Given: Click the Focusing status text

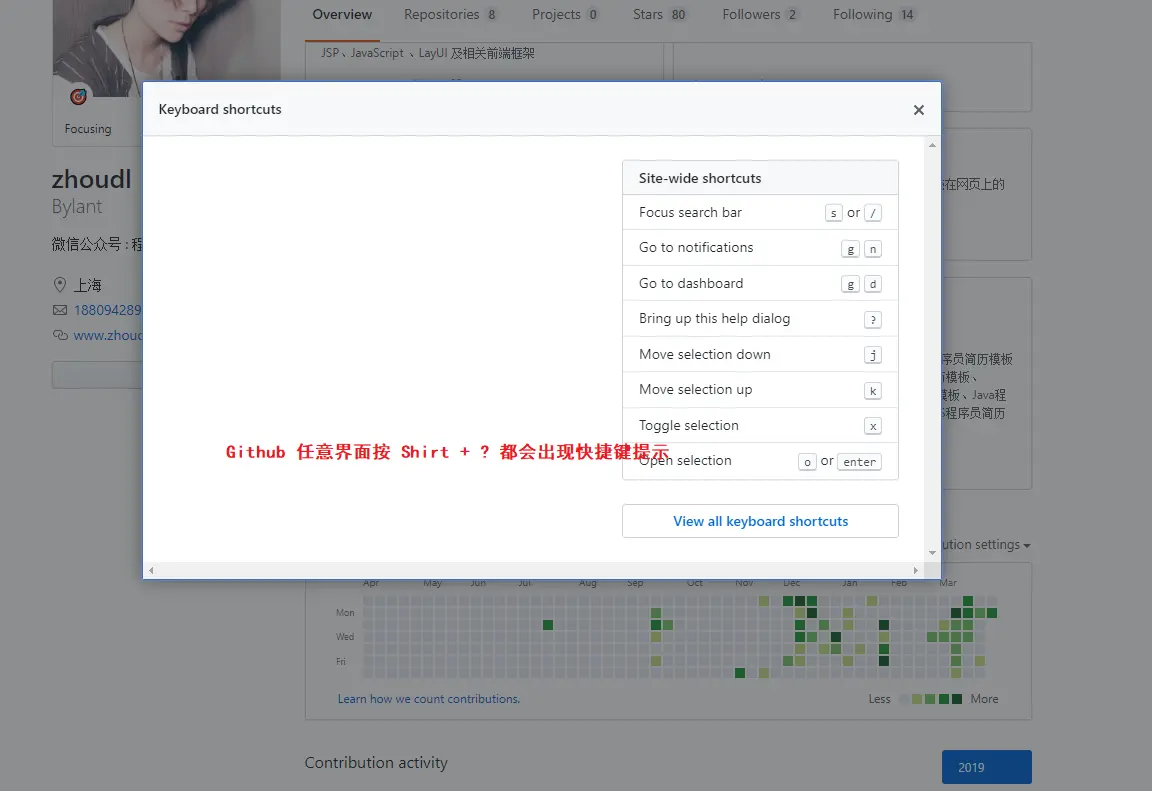Looking at the screenshot, I should click(88, 129).
